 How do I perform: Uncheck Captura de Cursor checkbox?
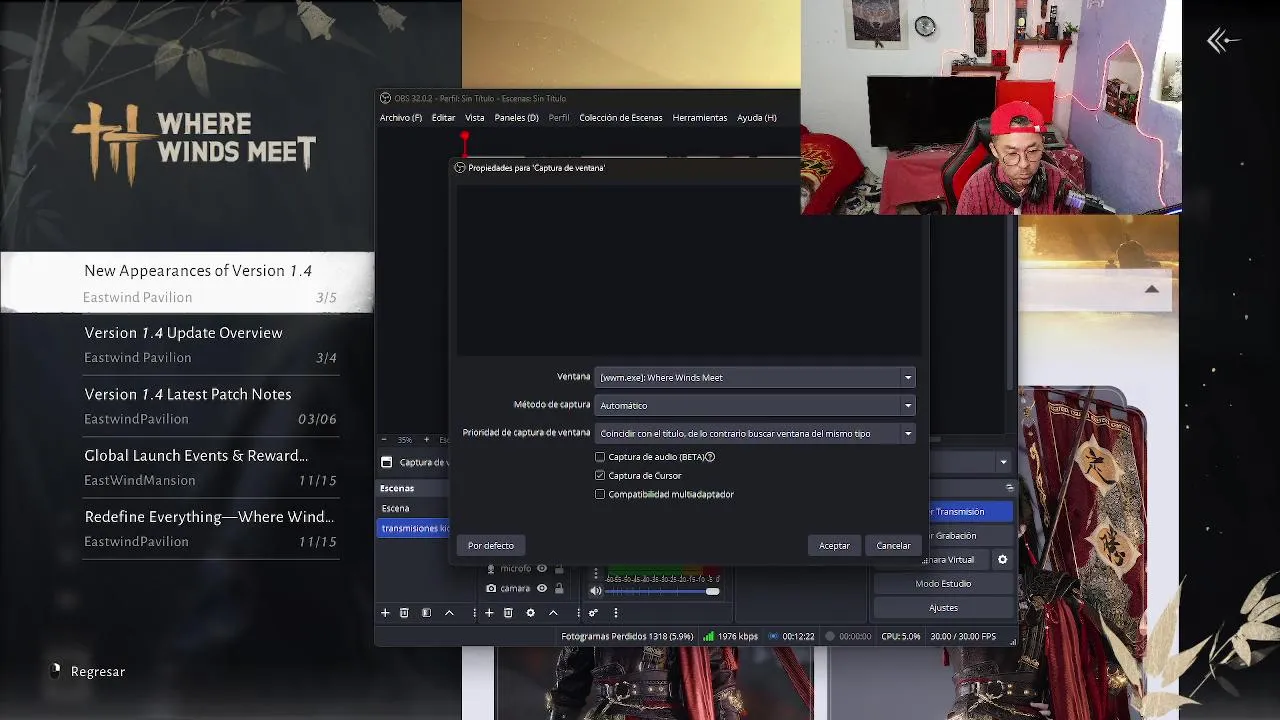pyautogui.click(x=600, y=476)
